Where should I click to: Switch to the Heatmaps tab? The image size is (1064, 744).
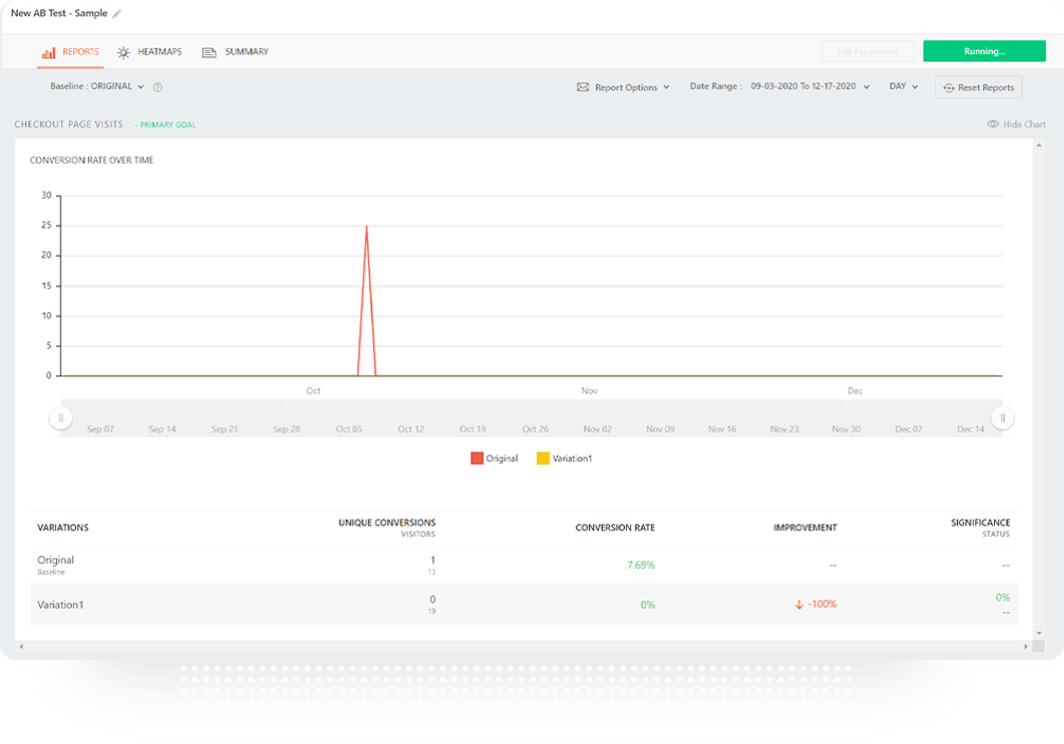[159, 52]
